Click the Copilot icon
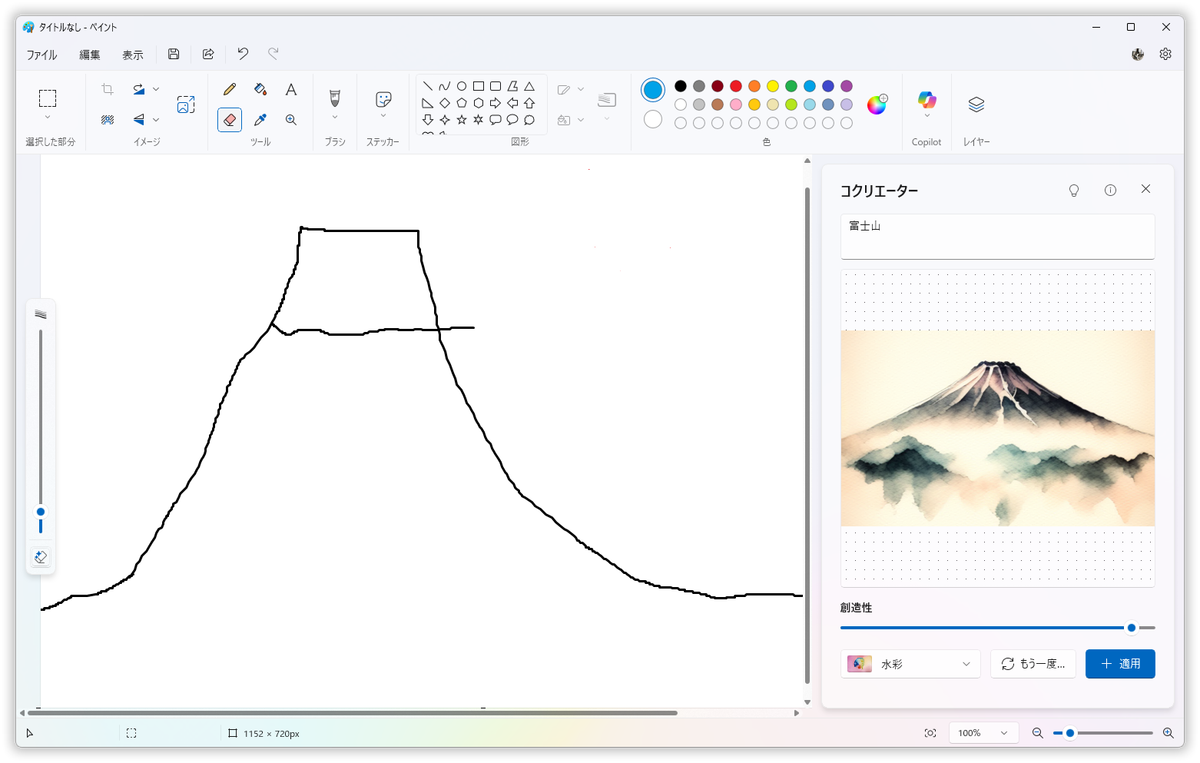This screenshot has width=1200, height=763. [x=927, y=99]
